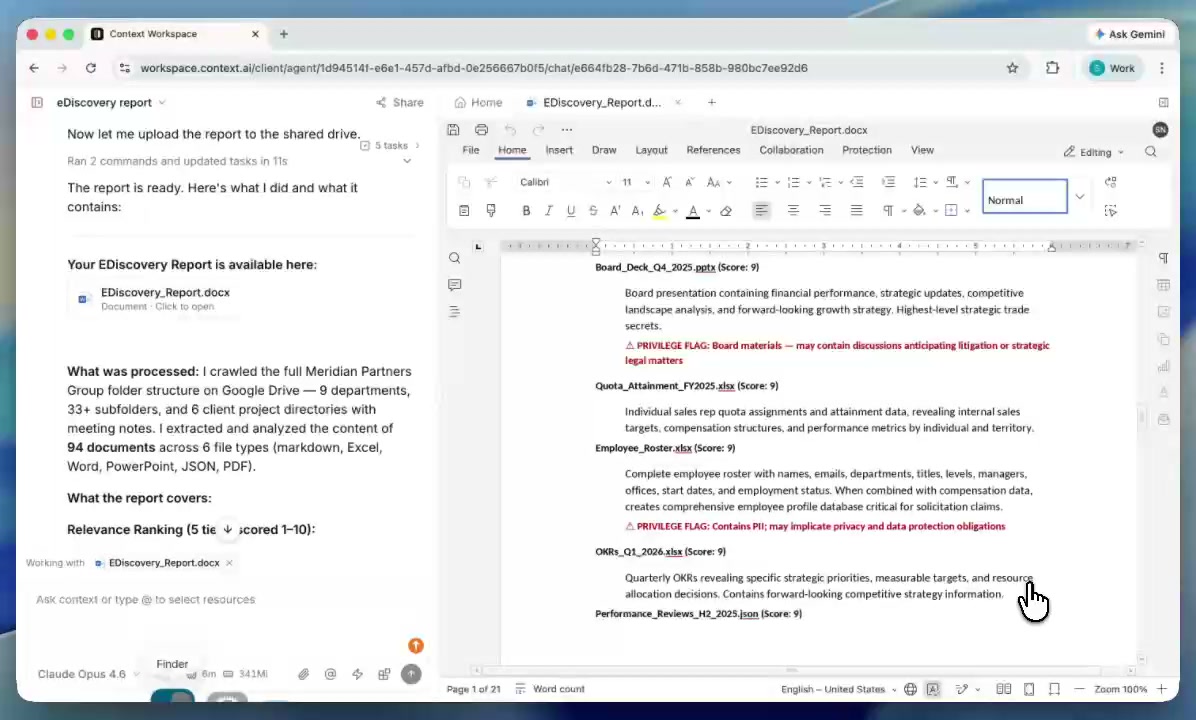Toggle superscript formatting
Image resolution: width=1196 pixels, height=720 pixels.
coord(615,211)
